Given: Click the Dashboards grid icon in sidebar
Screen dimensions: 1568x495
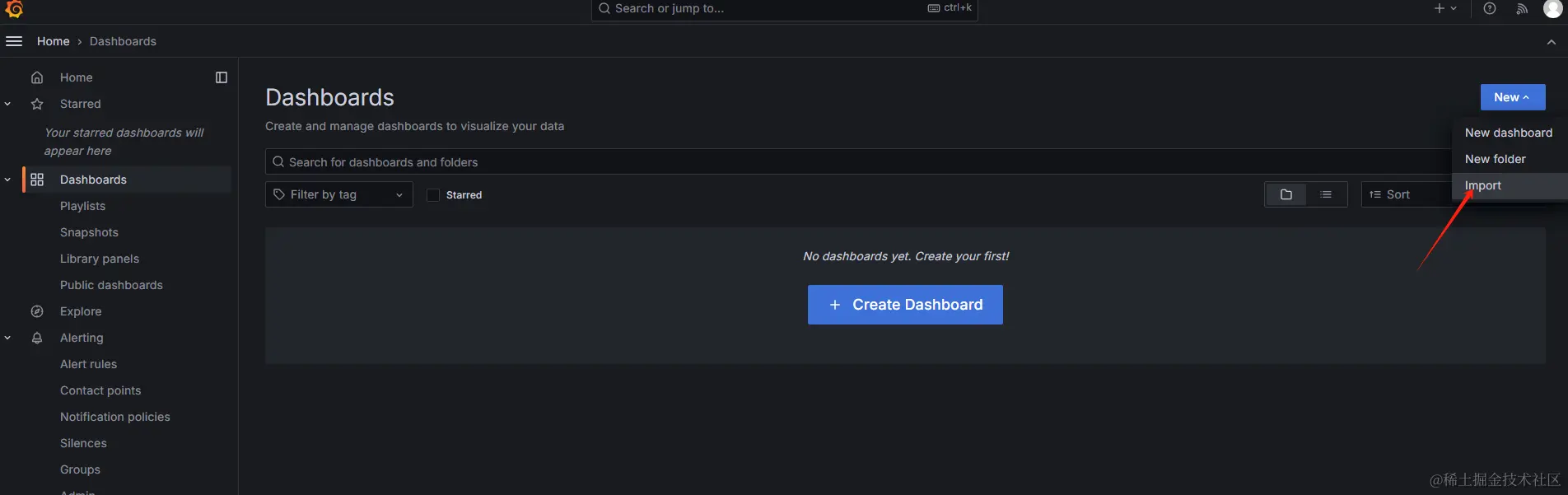Looking at the screenshot, I should click(x=37, y=180).
